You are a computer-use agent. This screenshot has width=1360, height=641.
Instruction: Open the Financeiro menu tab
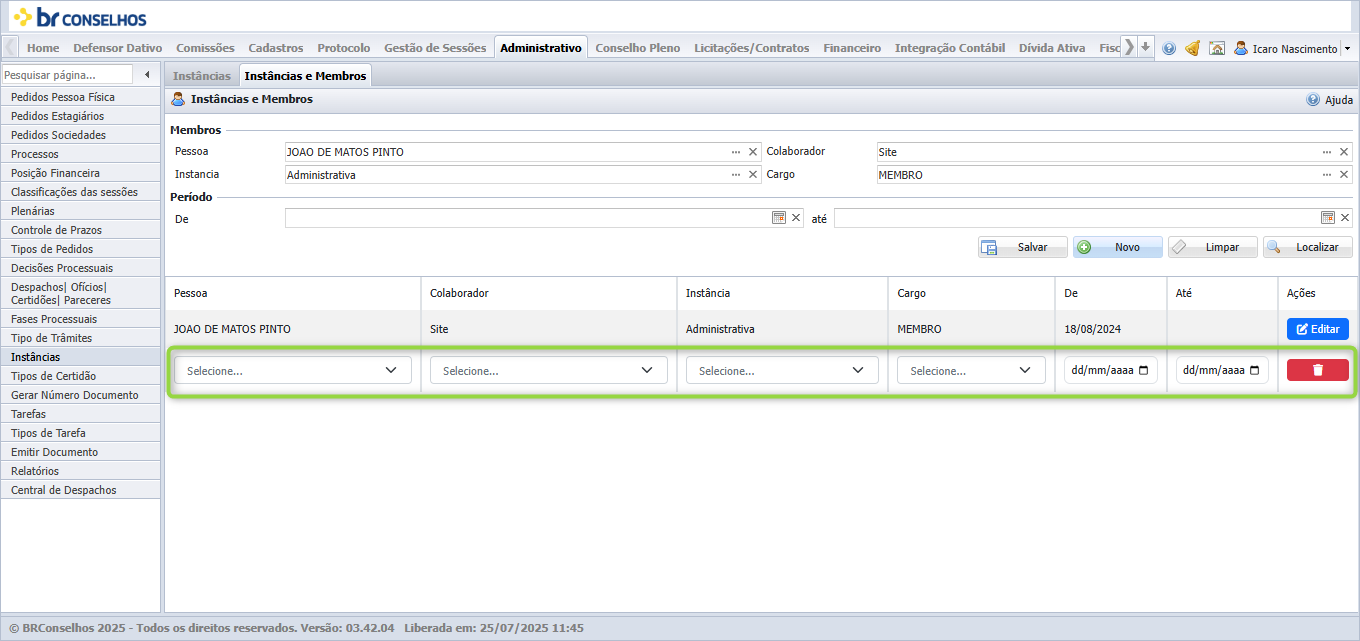852,48
